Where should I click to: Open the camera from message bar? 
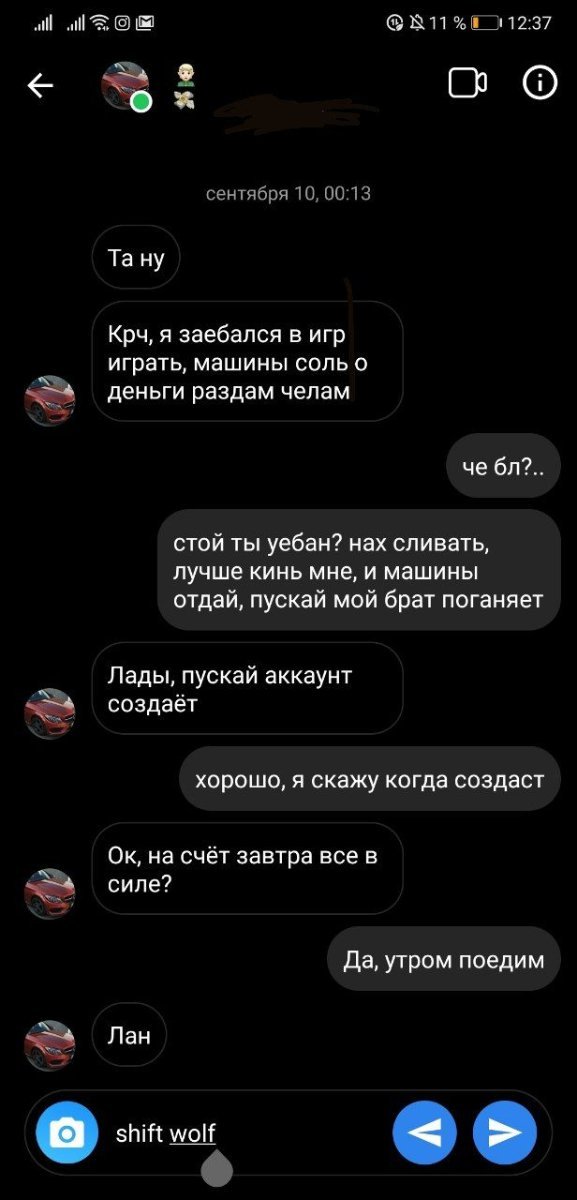[x=67, y=1131]
